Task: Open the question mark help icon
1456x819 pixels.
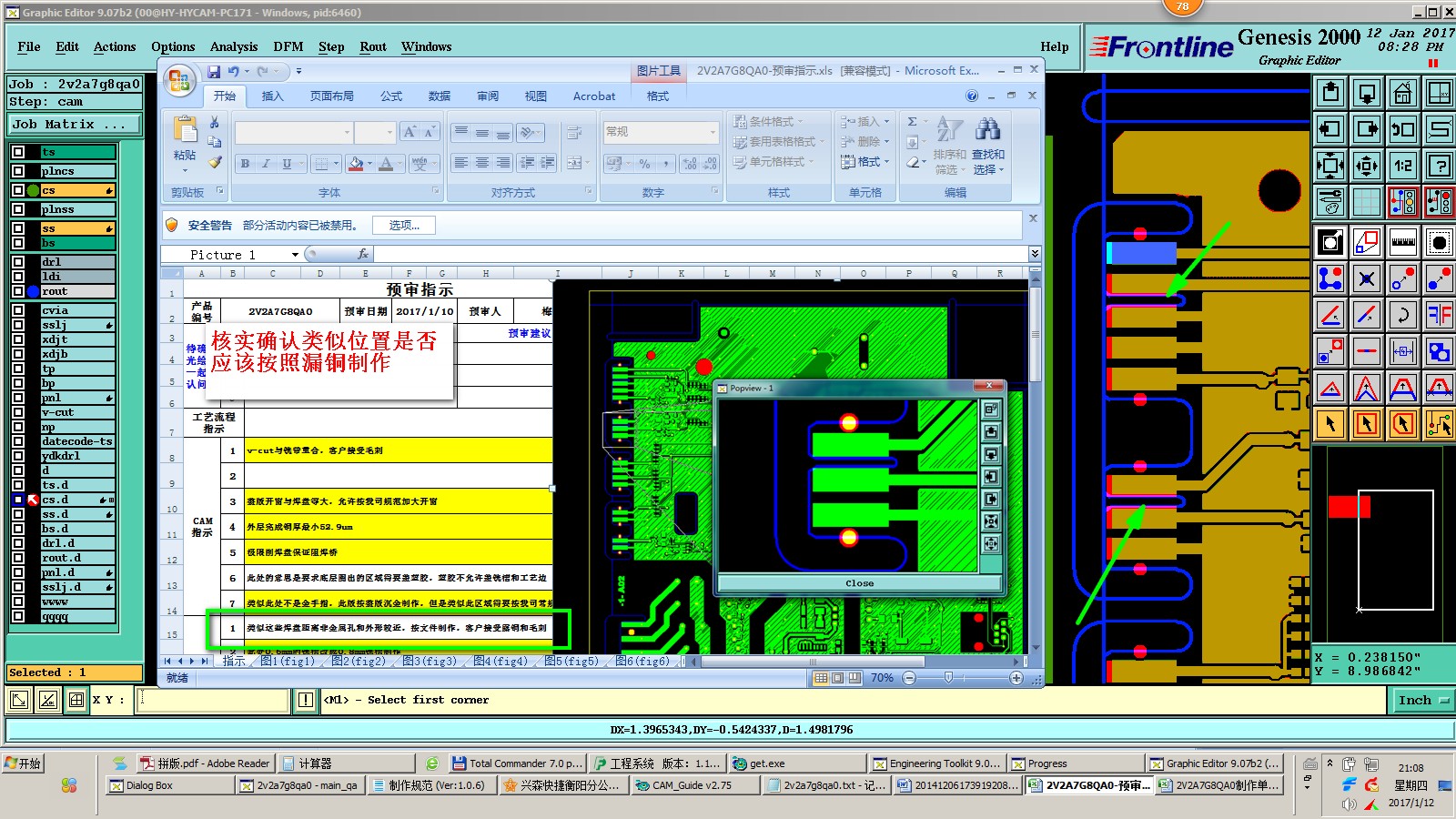Action: [x=1440, y=166]
